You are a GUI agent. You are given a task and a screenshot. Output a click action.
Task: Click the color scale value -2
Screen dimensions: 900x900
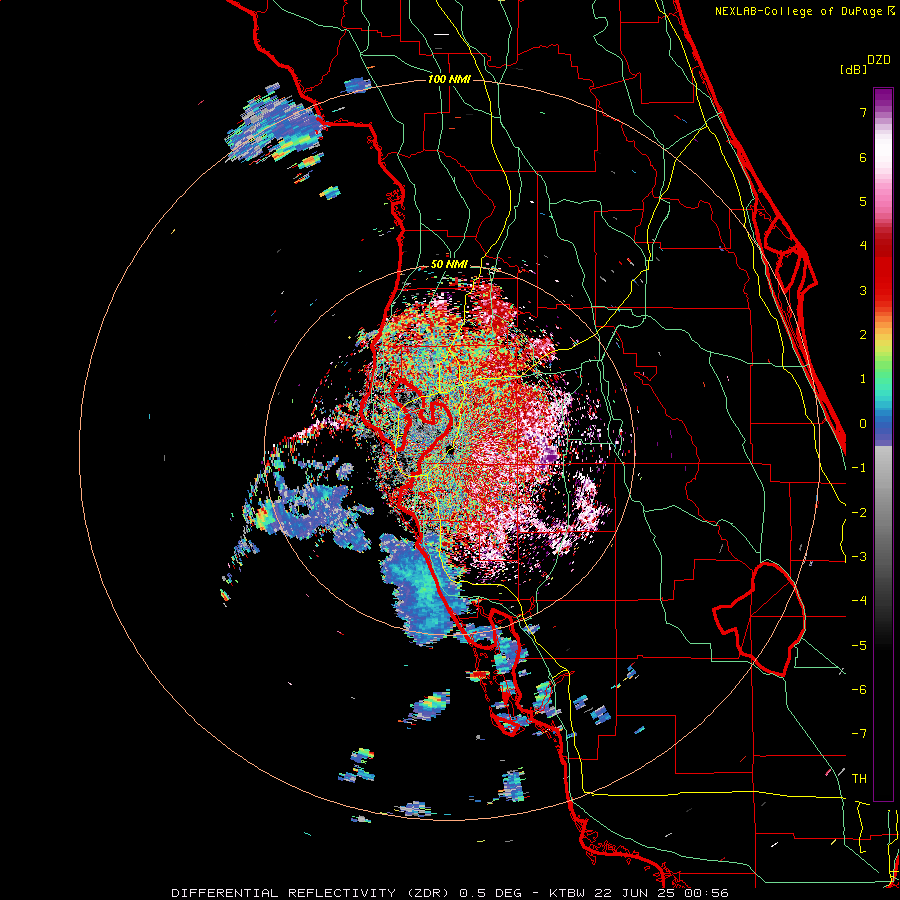(x=859, y=513)
